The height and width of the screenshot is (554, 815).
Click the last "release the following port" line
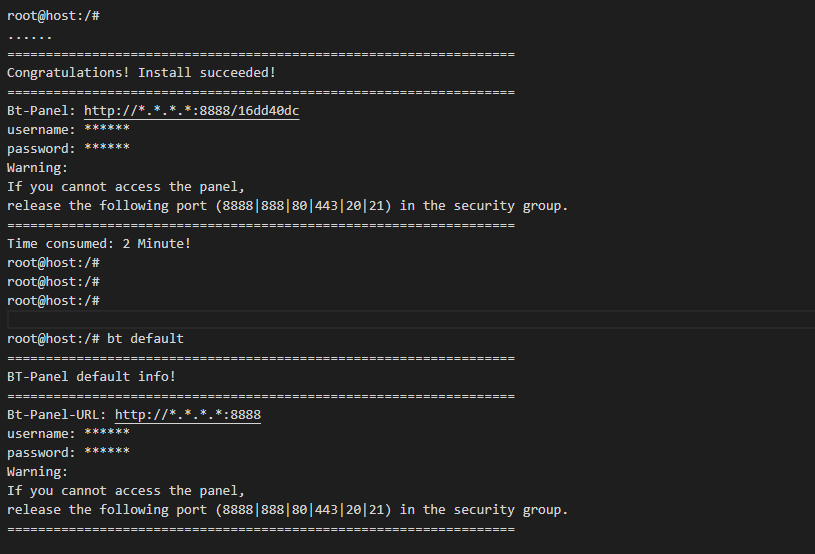(x=287, y=509)
